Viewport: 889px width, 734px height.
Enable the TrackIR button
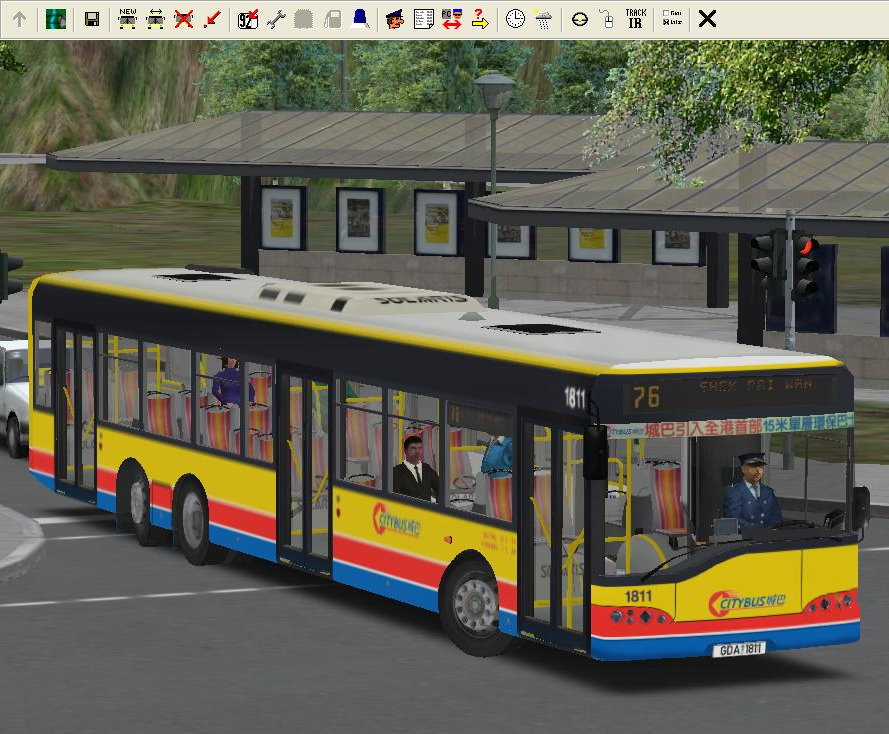tap(635, 19)
